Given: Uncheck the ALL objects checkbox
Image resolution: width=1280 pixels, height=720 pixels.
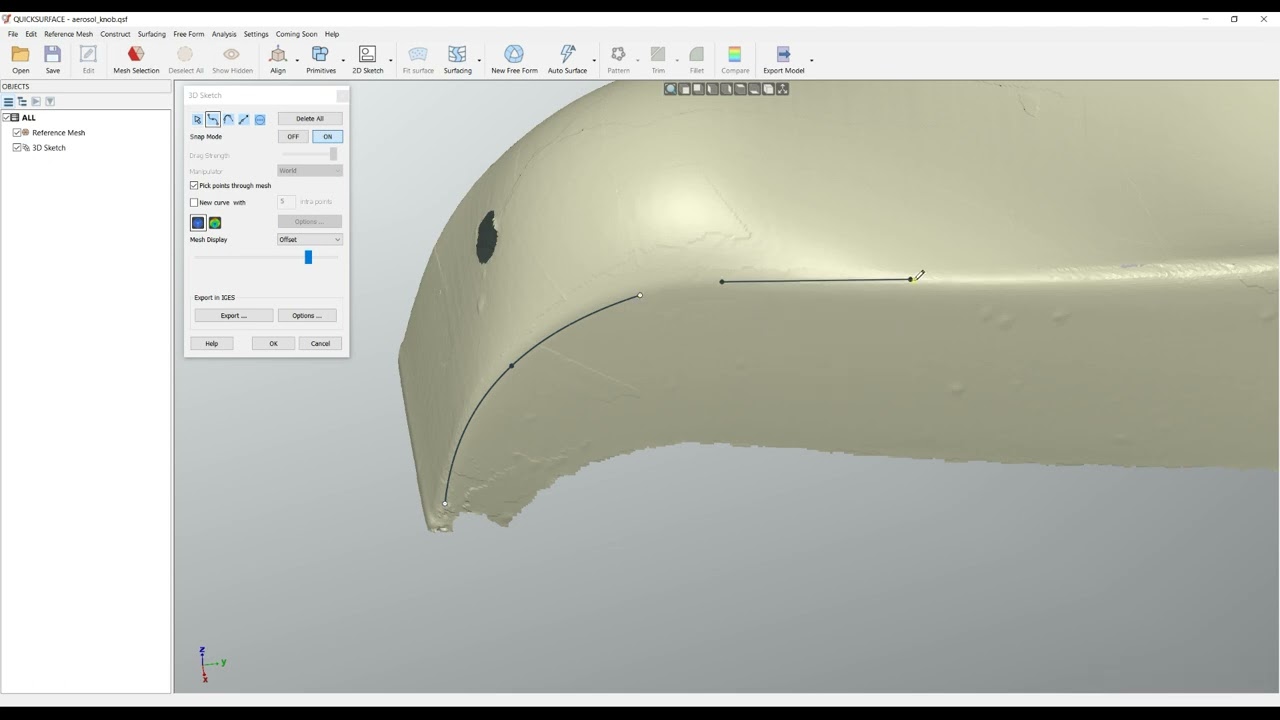Looking at the screenshot, I should 7,117.
